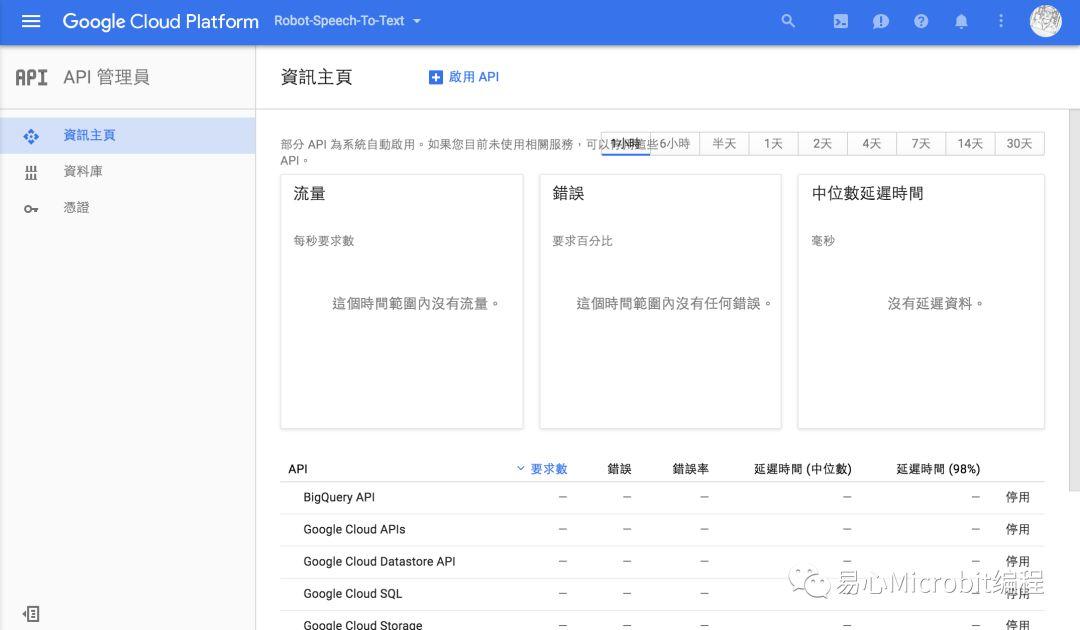Click the API logo in sidebar header
The image size is (1080, 630).
[x=32, y=77]
